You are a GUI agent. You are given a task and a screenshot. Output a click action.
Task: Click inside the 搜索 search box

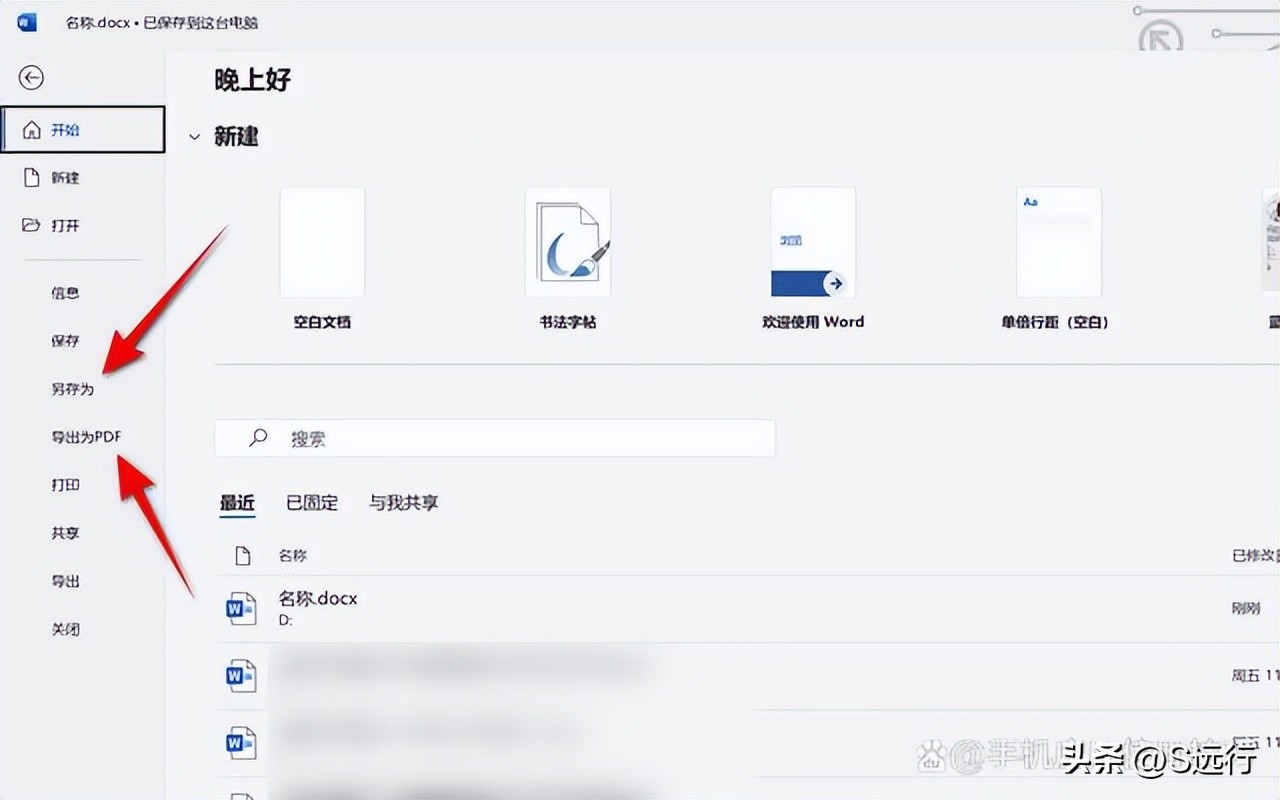[495, 438]
